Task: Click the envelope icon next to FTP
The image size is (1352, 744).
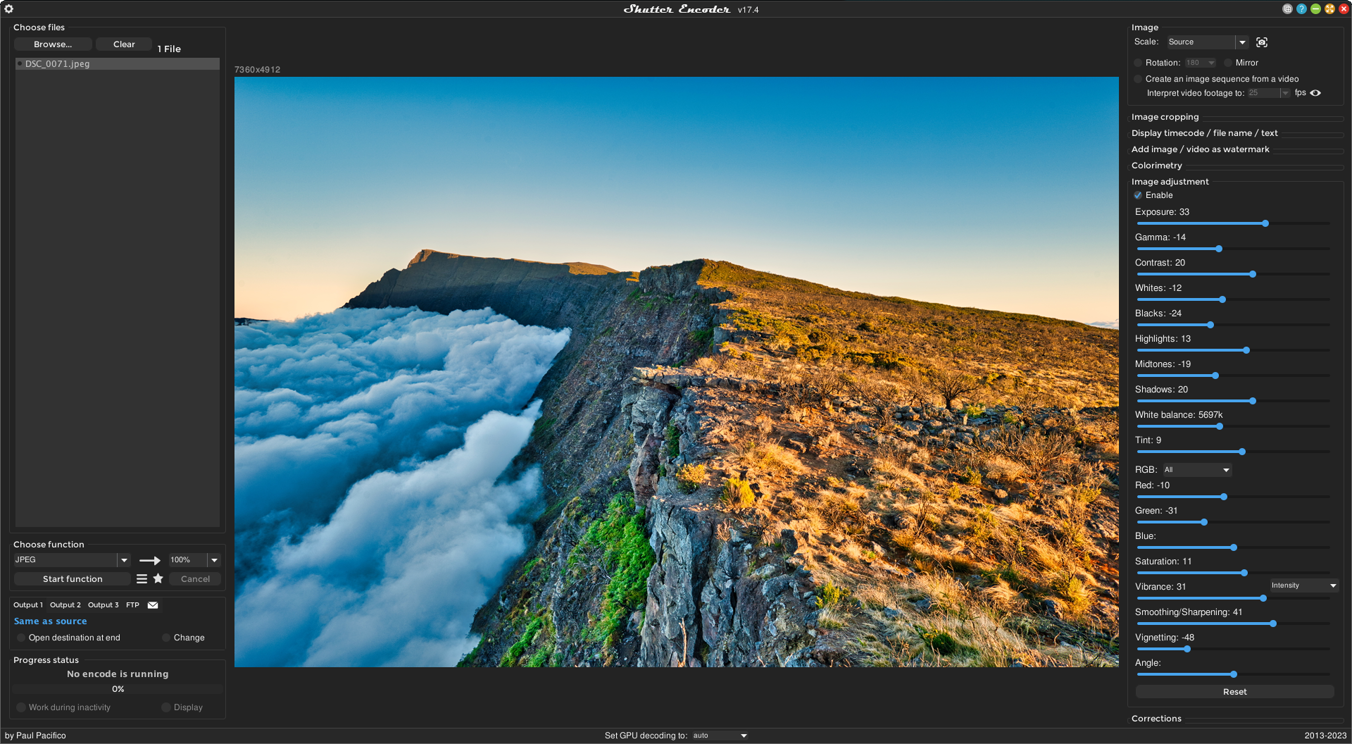Action: coord(152,605)
